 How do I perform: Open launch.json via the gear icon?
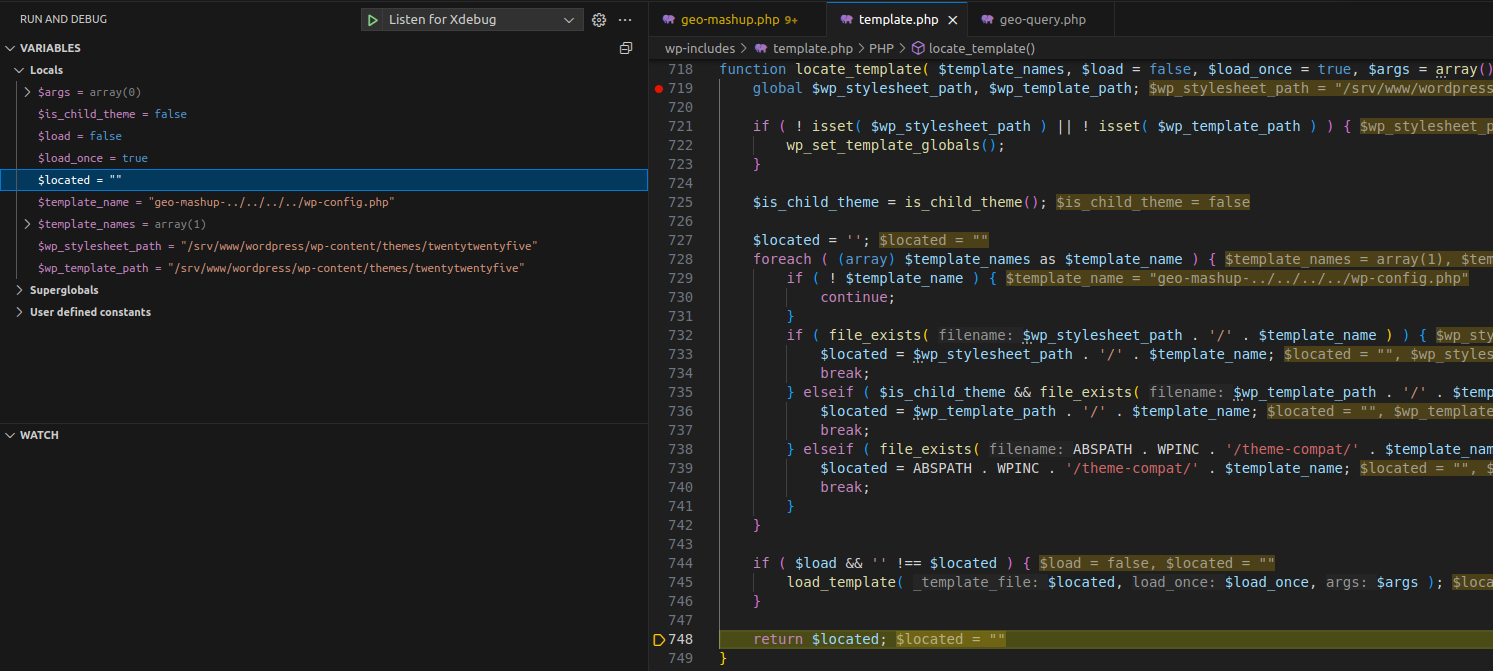tap(599, 20)
